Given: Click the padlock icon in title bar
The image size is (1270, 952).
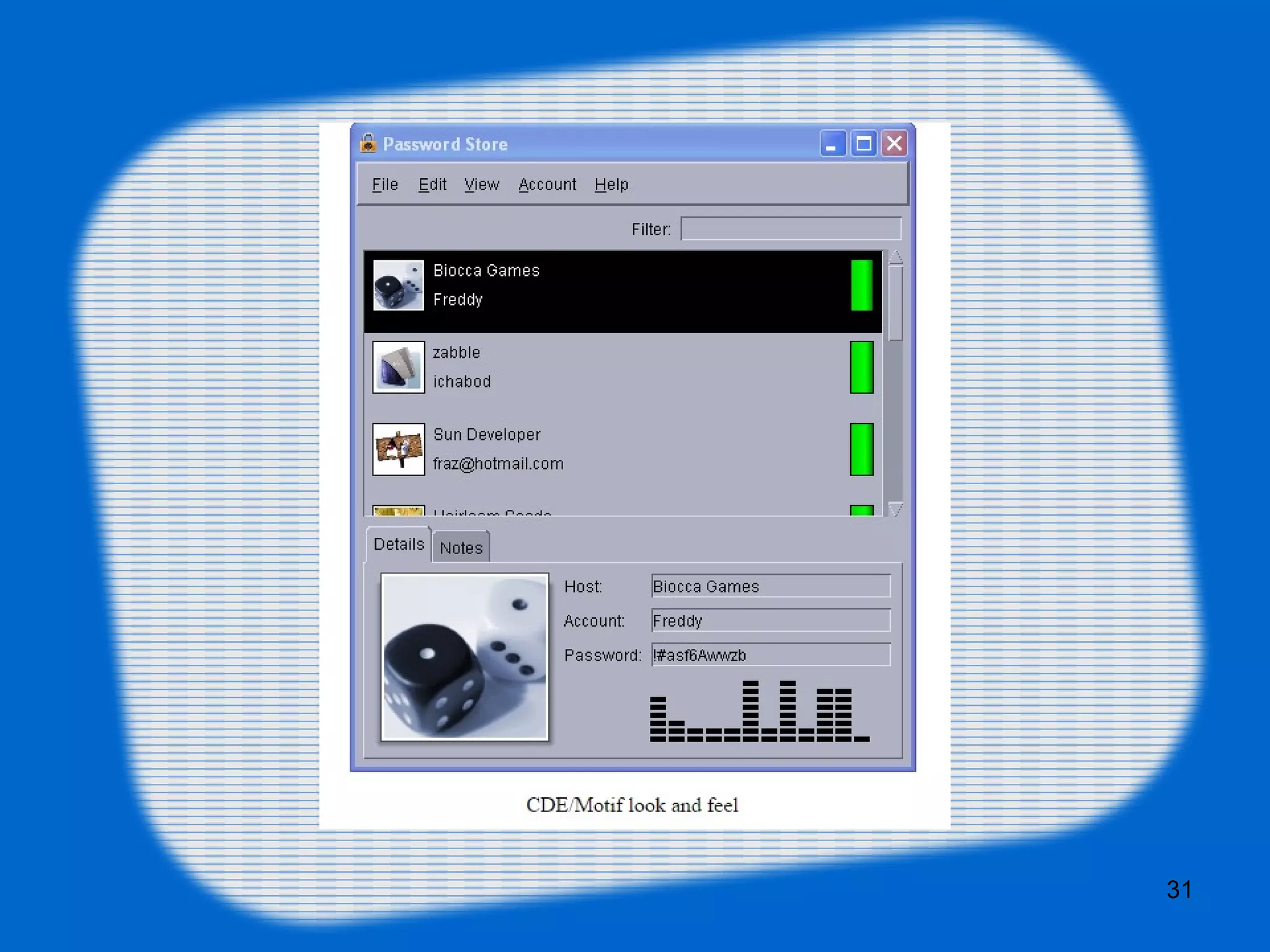Looking at the screenshot, I should (x=368, y=143).
